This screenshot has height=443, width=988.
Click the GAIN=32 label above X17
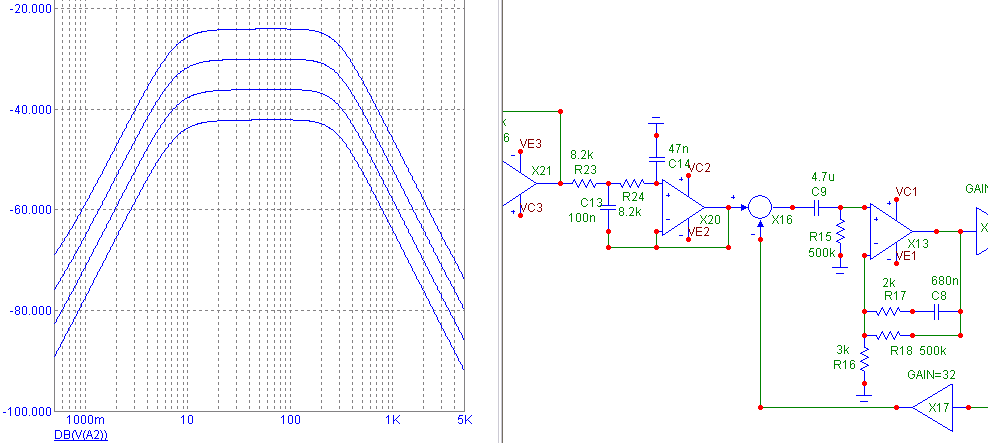[x=931, y=374]
